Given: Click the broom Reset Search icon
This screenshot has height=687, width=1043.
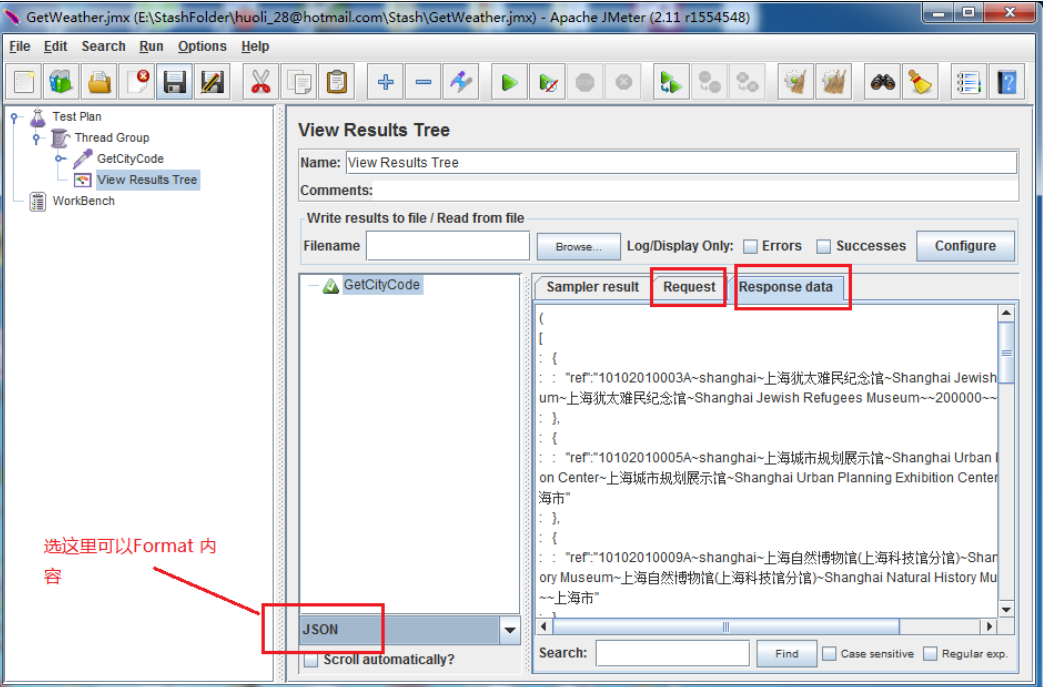Looking at the screenshot, I should [919, 83].
